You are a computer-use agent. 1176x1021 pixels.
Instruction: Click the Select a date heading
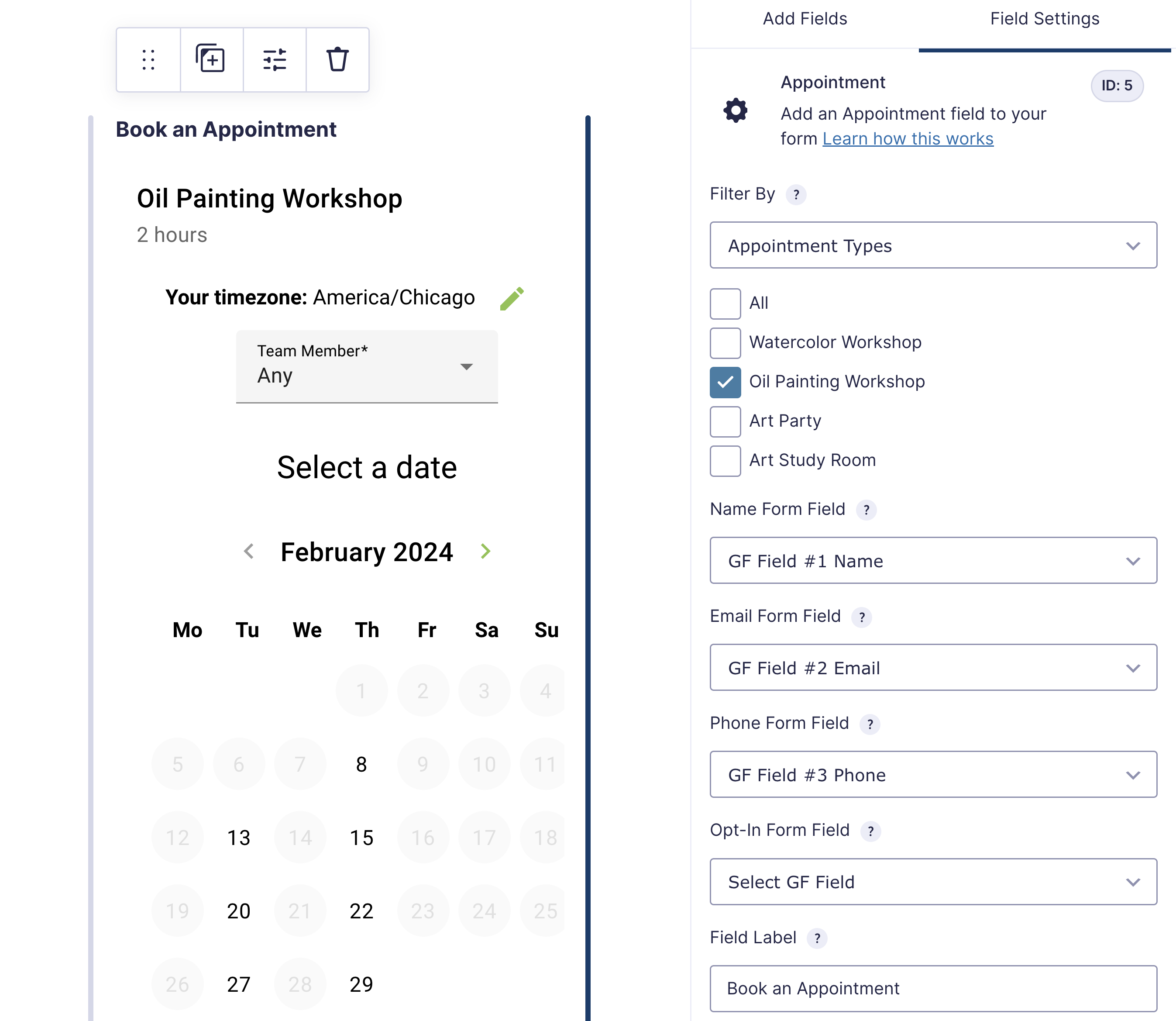click(x=367, y=467)
